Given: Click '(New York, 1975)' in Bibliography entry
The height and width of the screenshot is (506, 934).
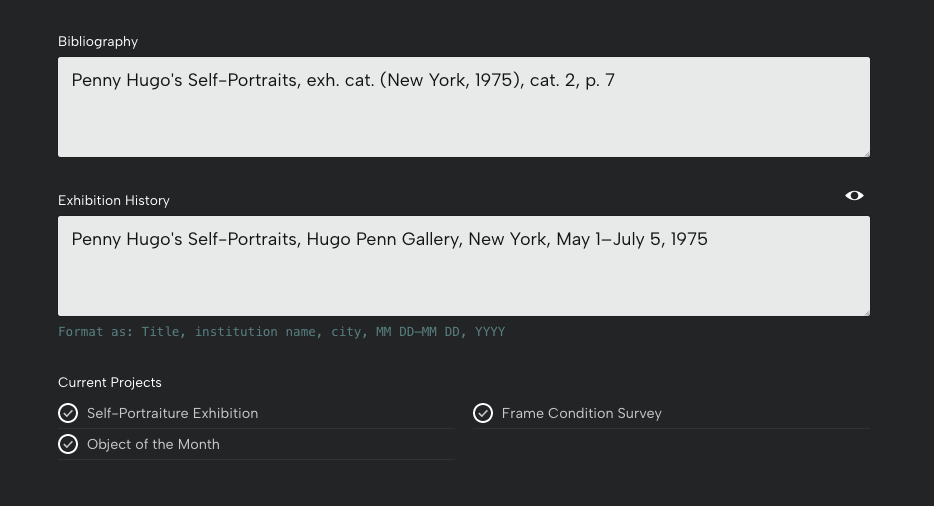Looking at the screenshot, I should [451, 79].
